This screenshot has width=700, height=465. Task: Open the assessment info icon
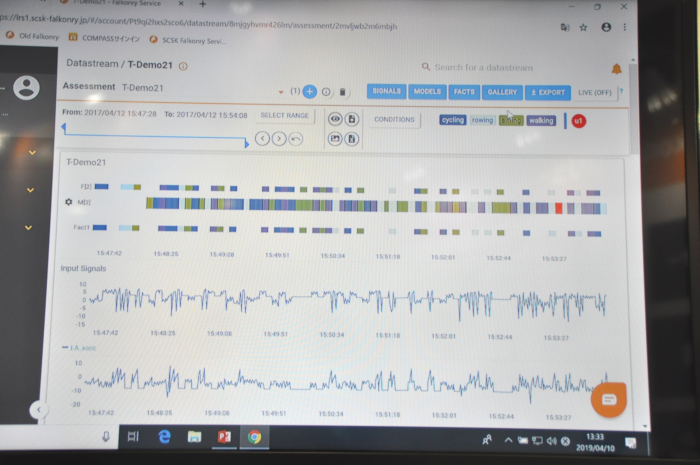pyautogui.click(x=326, y=91)
